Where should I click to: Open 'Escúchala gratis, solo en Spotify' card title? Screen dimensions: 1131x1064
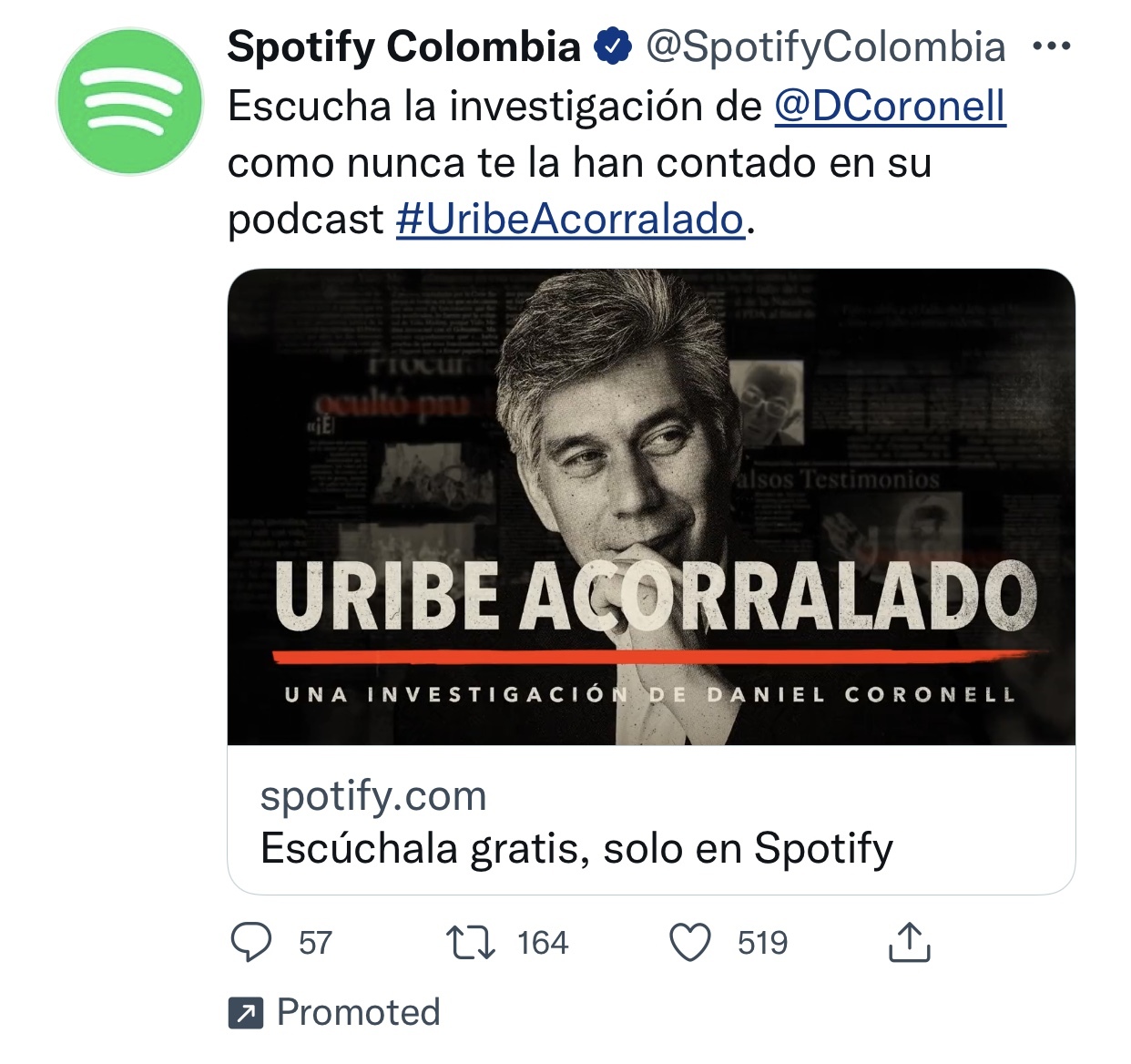576,849
